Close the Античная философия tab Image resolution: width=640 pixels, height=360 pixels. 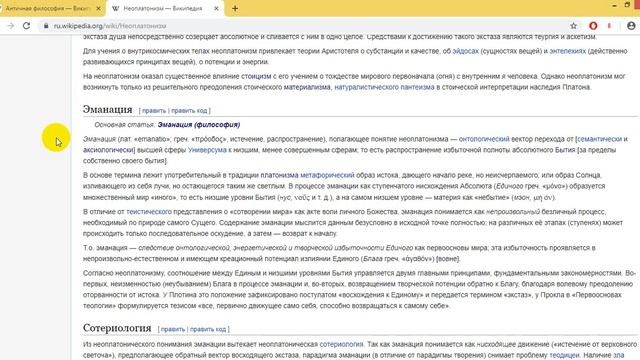(98, 8)
